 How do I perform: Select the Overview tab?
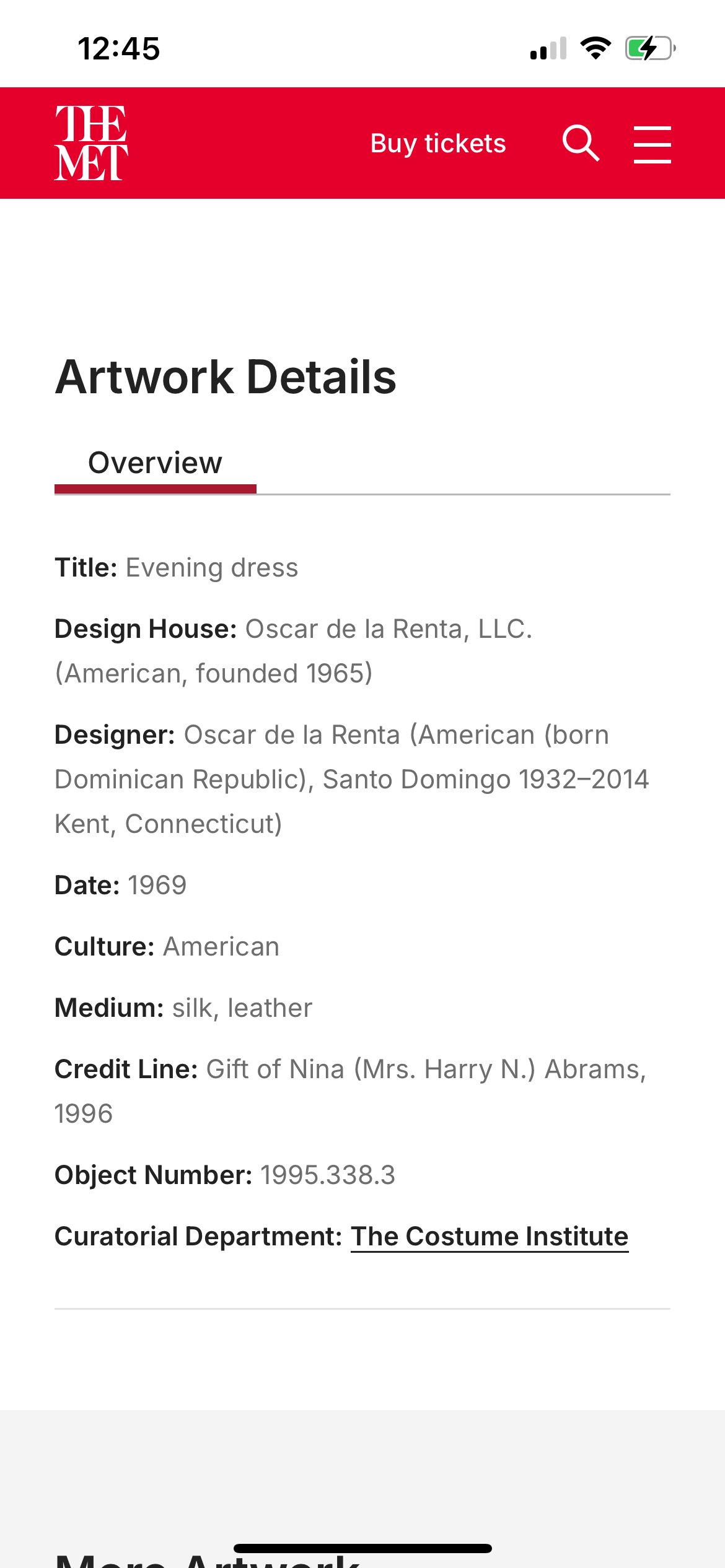tap(155, 463)
